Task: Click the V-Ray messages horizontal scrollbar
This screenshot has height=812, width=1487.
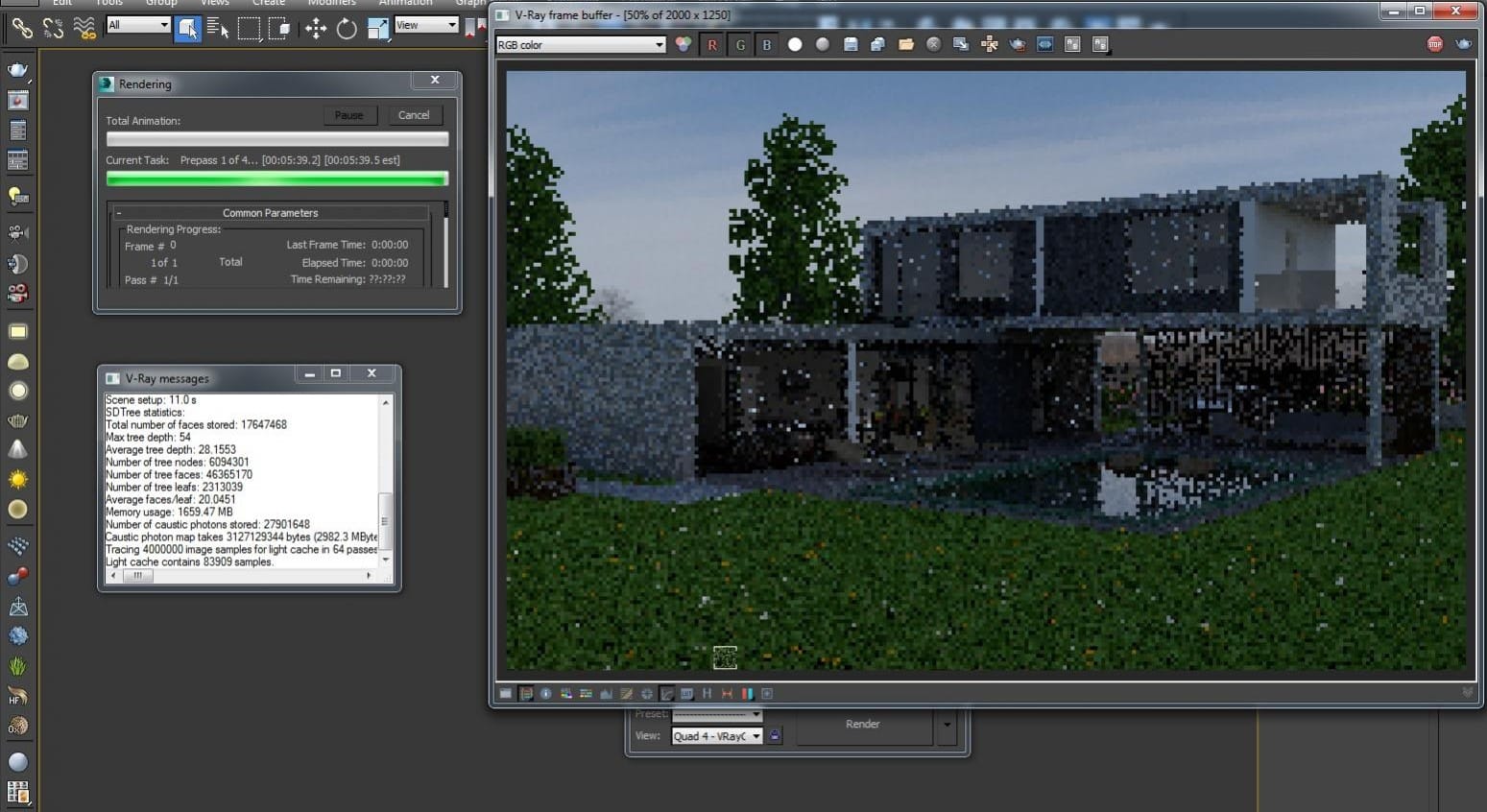Action: (x=240, y=576)
